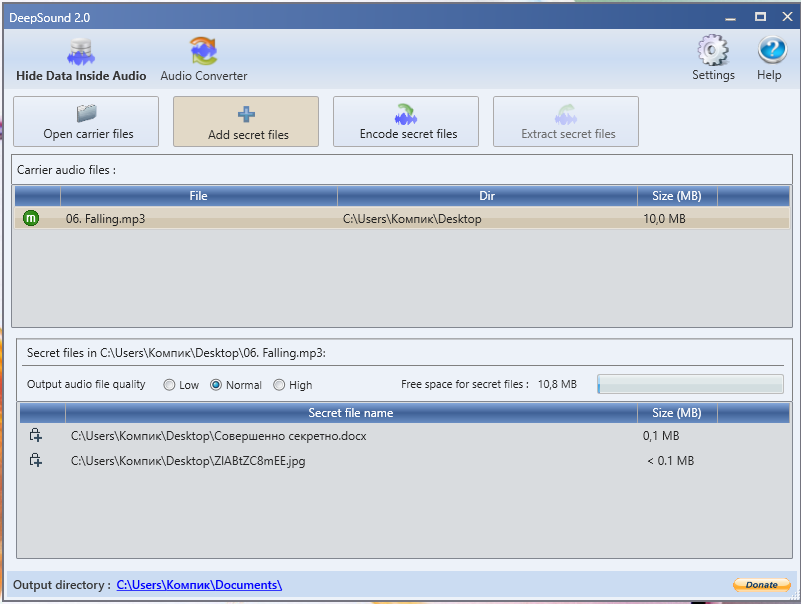Click the Secret file name column header
The height and width of the screenshot is (604, 801).
[x=351, y=413]
